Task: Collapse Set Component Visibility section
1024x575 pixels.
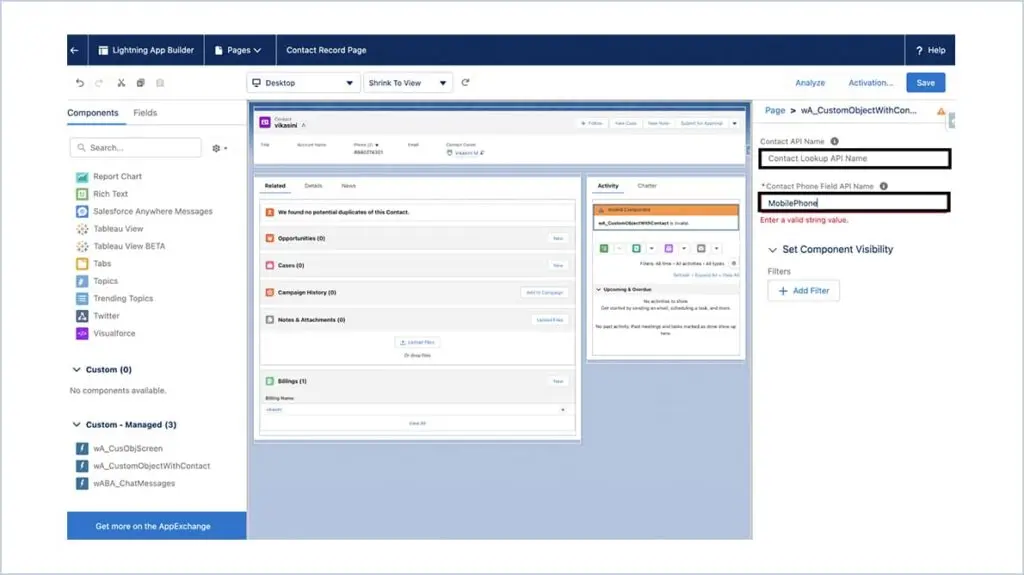Action: coord(773,250)
